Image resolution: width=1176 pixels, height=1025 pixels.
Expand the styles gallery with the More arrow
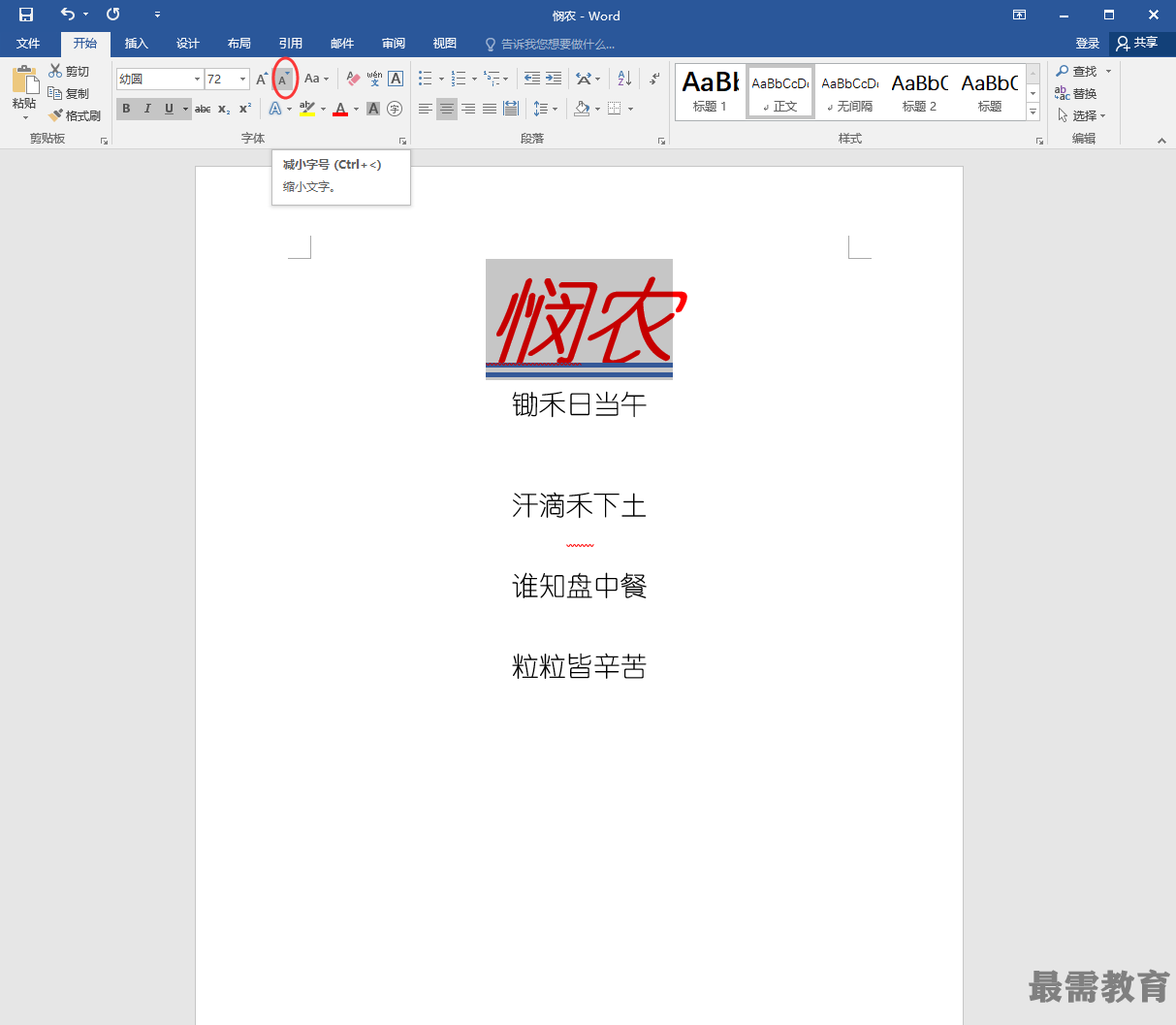tap(1033, 112)
